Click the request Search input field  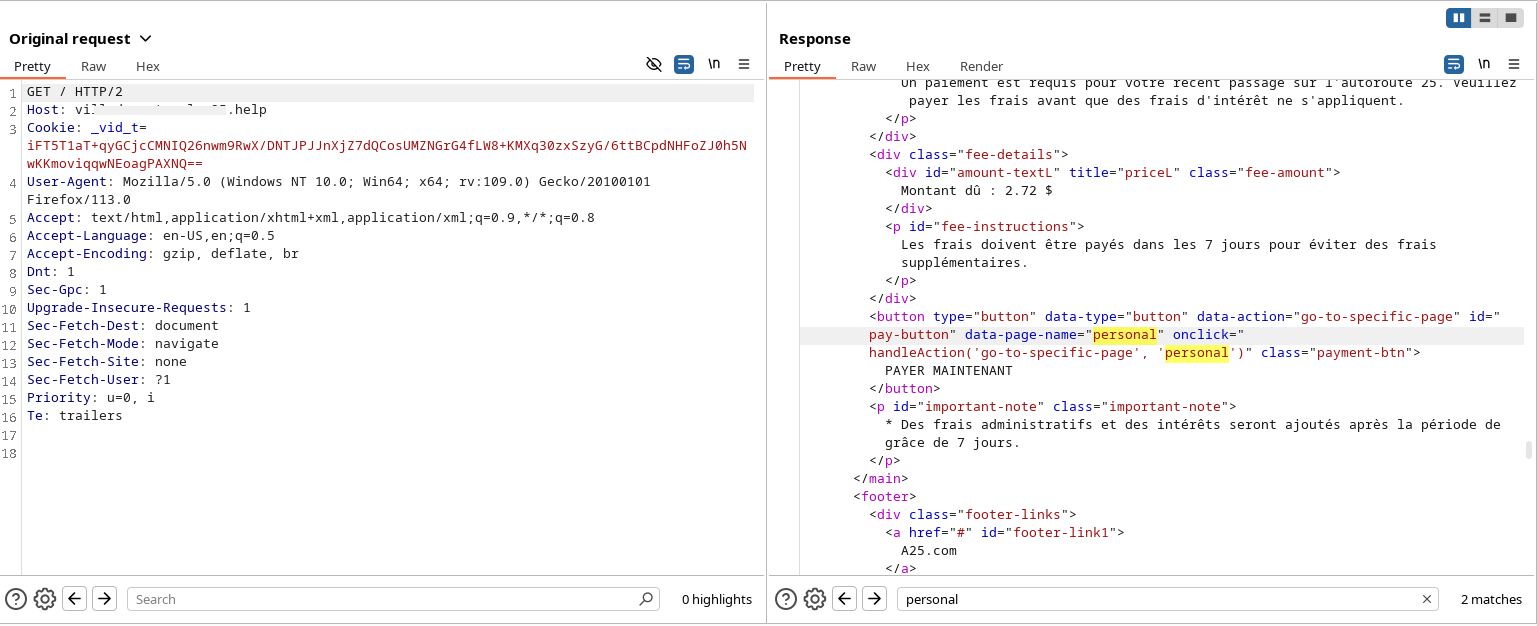[385, 599]
